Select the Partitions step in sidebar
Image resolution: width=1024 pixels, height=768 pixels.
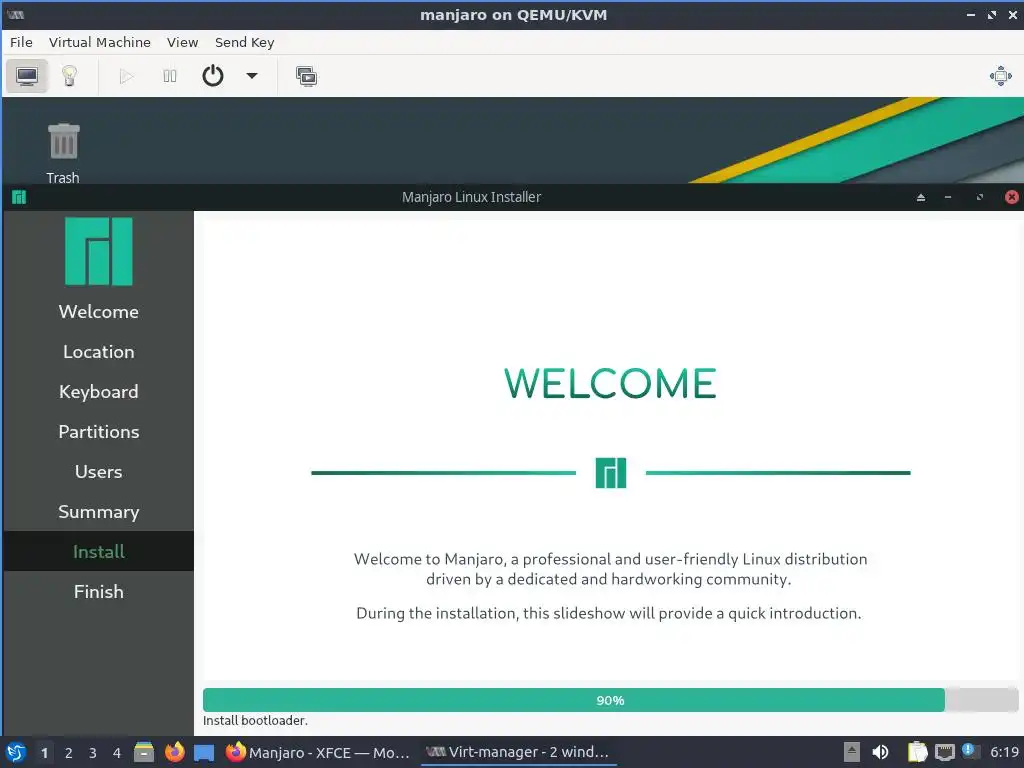[x=99, y=432]
